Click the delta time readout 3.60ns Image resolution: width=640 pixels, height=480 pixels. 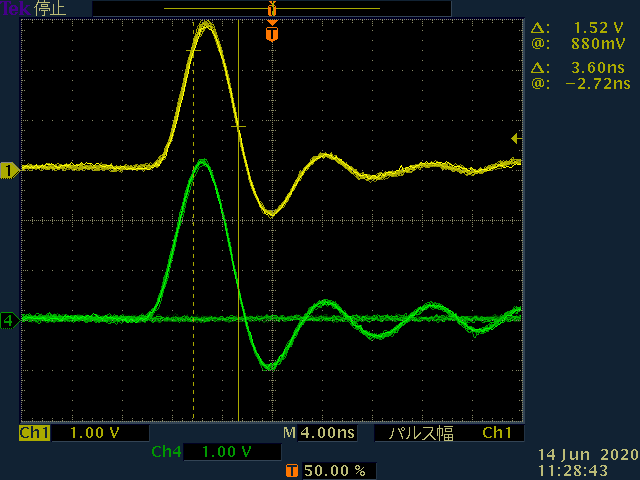[598, 67]
